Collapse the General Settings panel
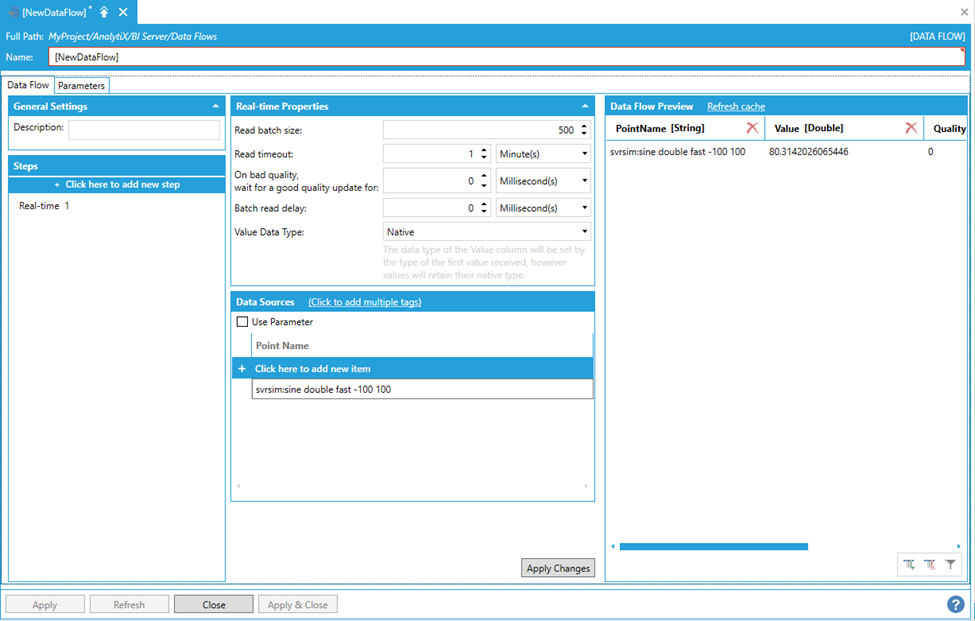Screen dimensions: 975x621 (216, 106)
